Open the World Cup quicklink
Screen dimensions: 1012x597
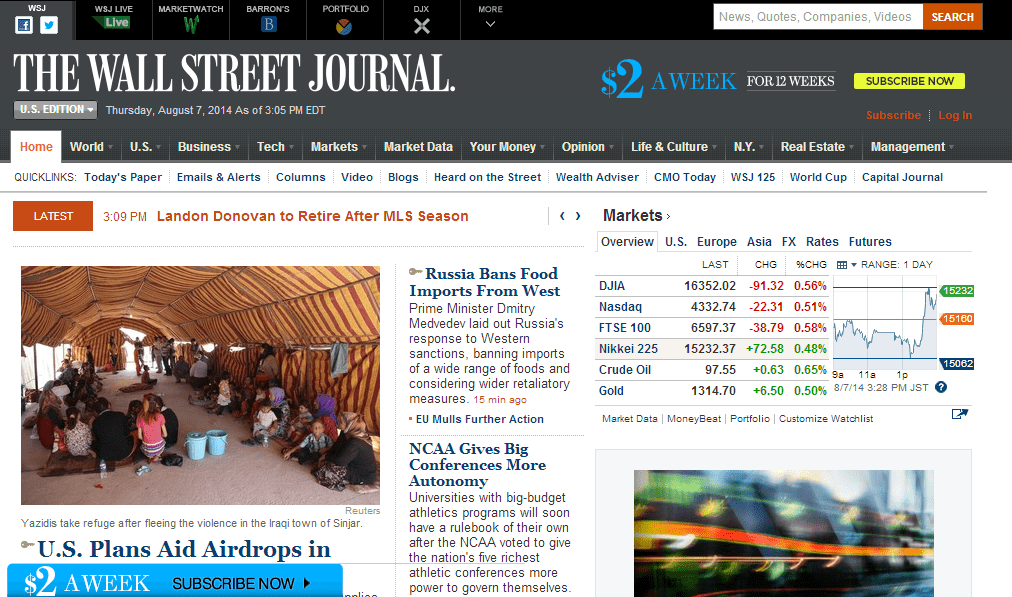click(818, 177)
